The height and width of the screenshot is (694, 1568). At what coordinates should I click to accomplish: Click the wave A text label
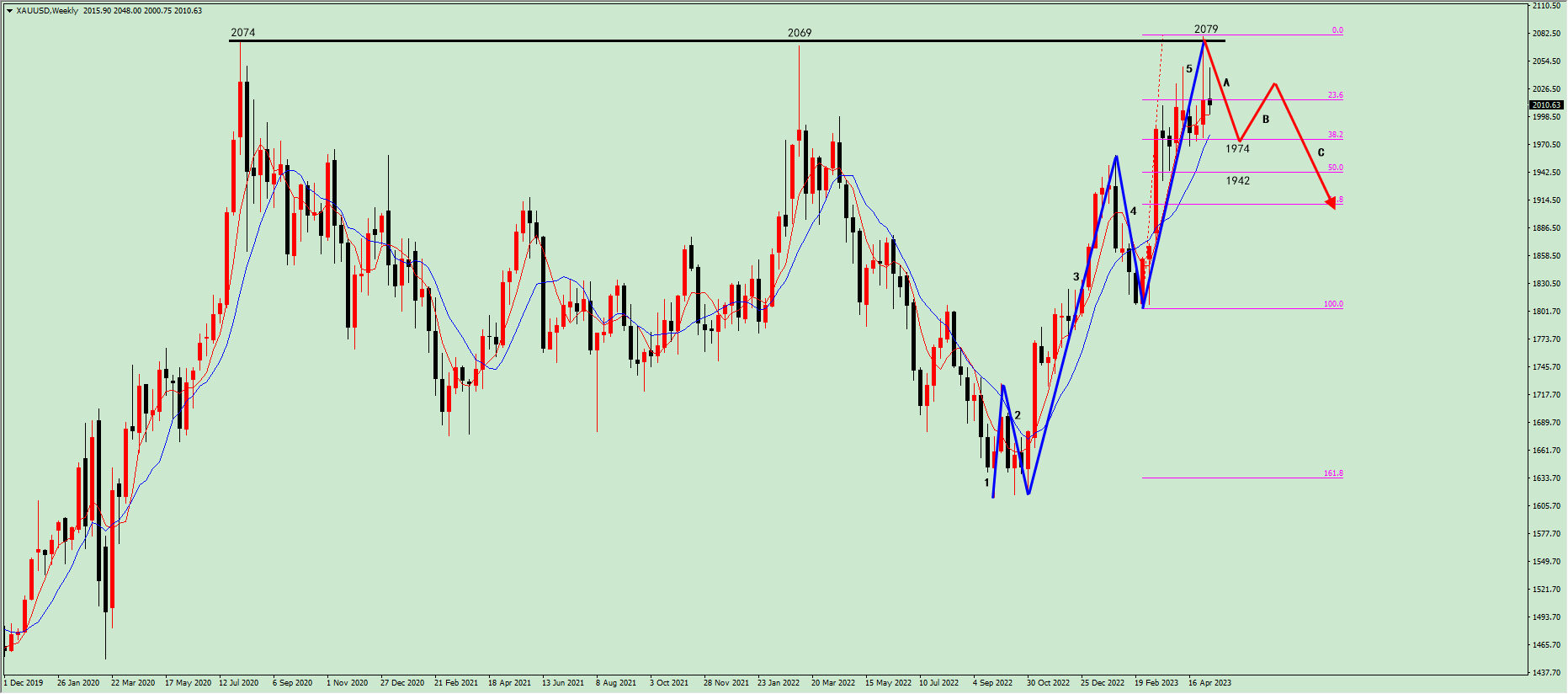tap(1226, 83)
